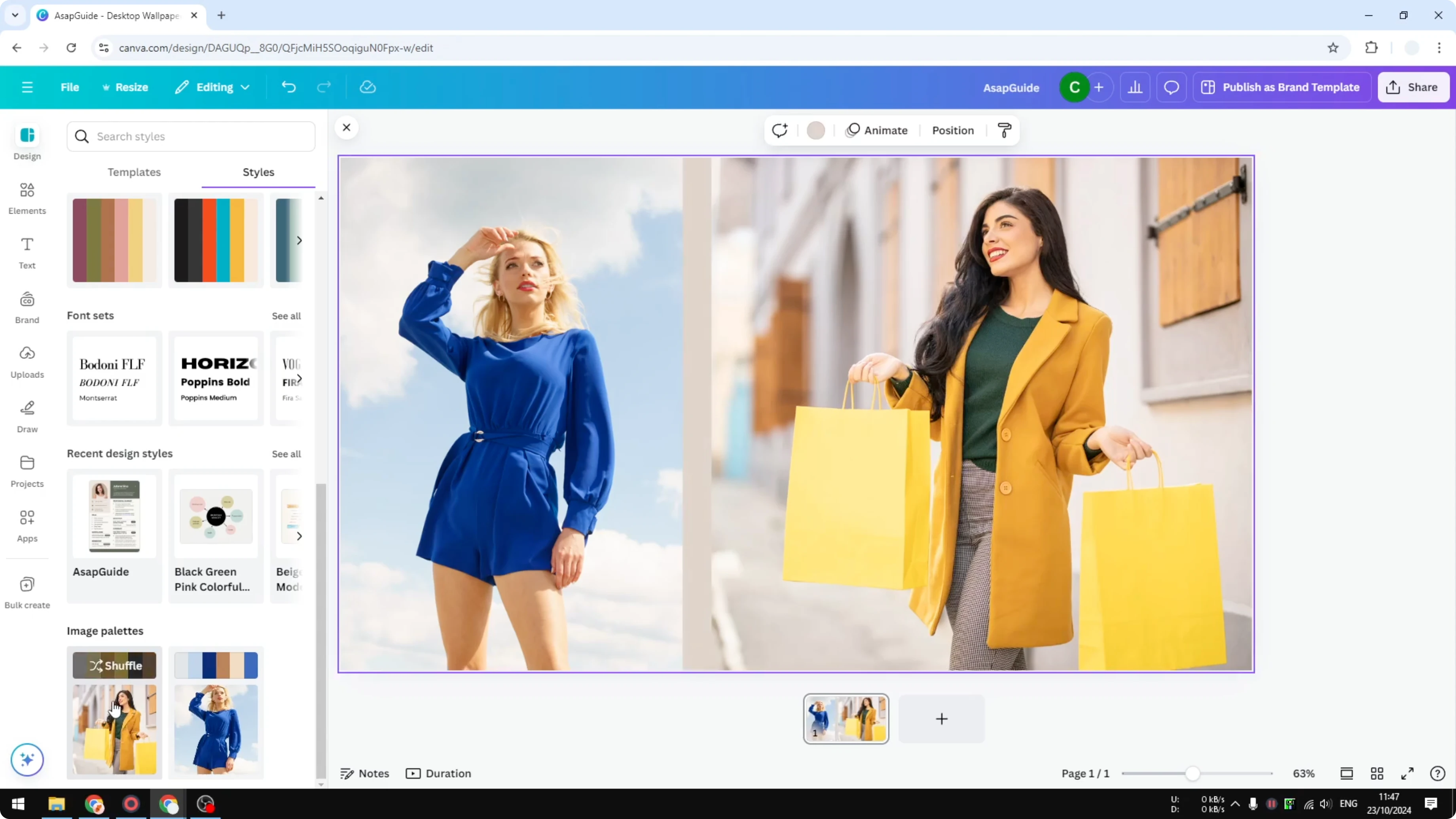Open Bulk create panel
Screen dimensions: 1456x819
coord(27,591)
